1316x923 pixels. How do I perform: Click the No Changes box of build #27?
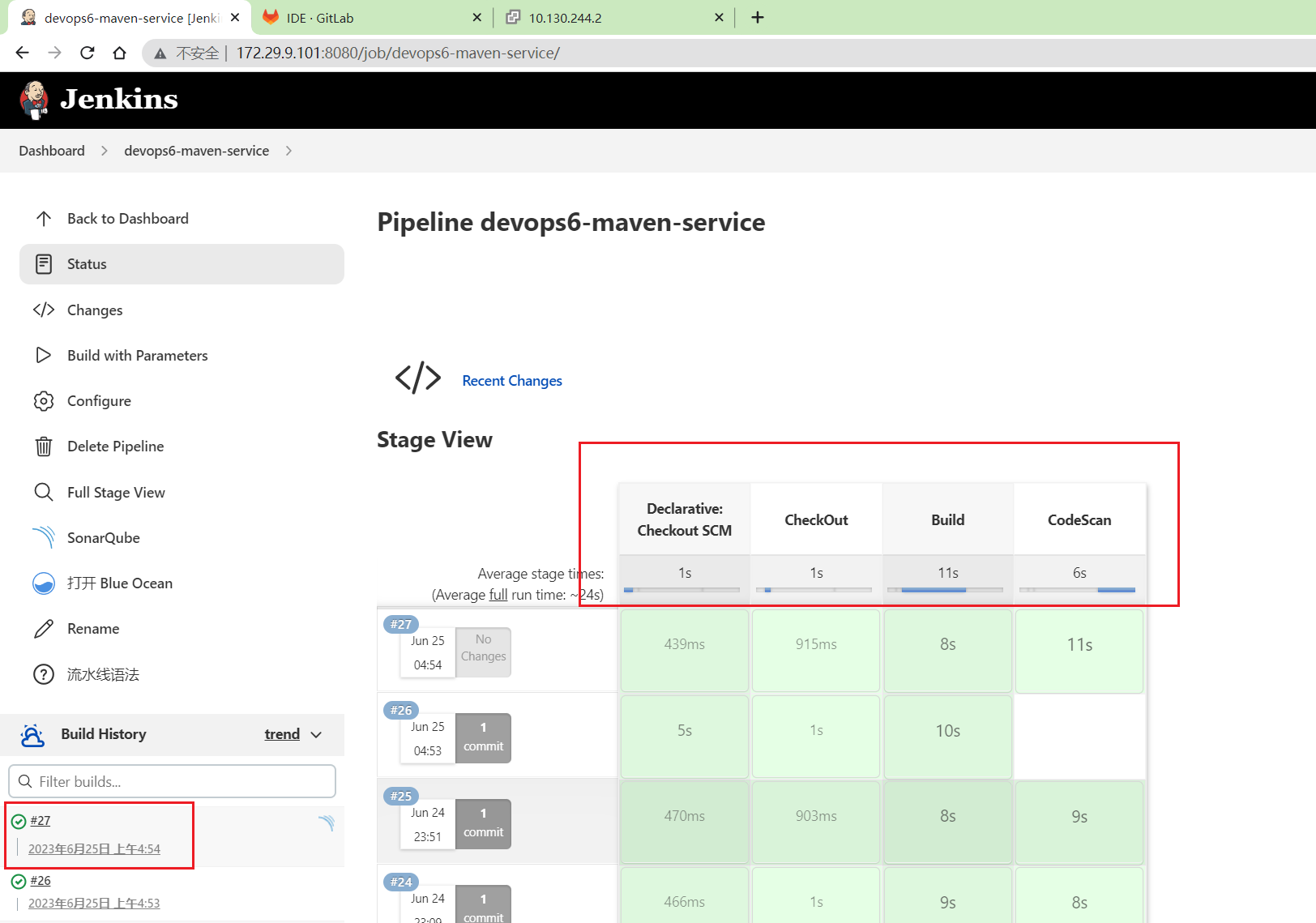[483, 652]
